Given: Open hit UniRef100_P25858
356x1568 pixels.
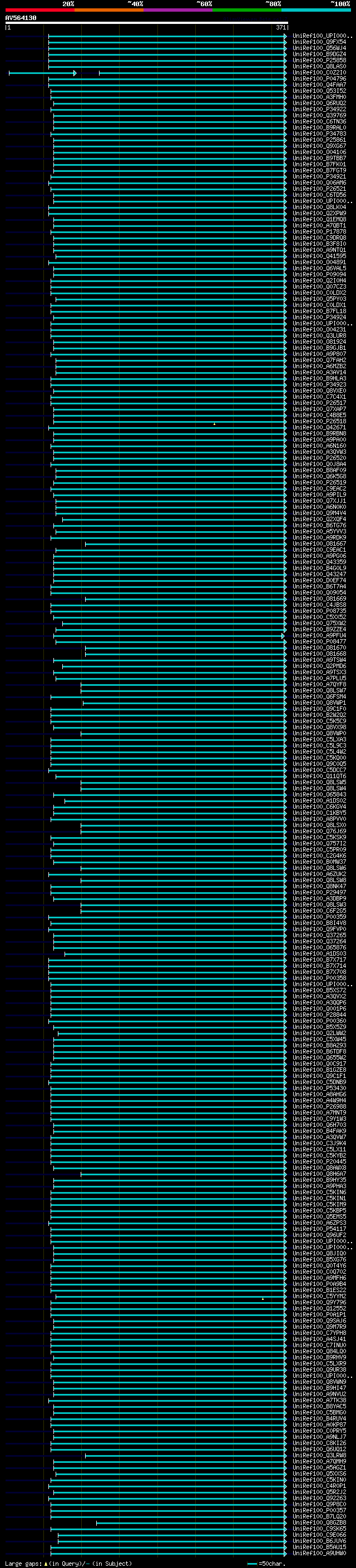Looking at the screenshot, I should coord(319,60).
